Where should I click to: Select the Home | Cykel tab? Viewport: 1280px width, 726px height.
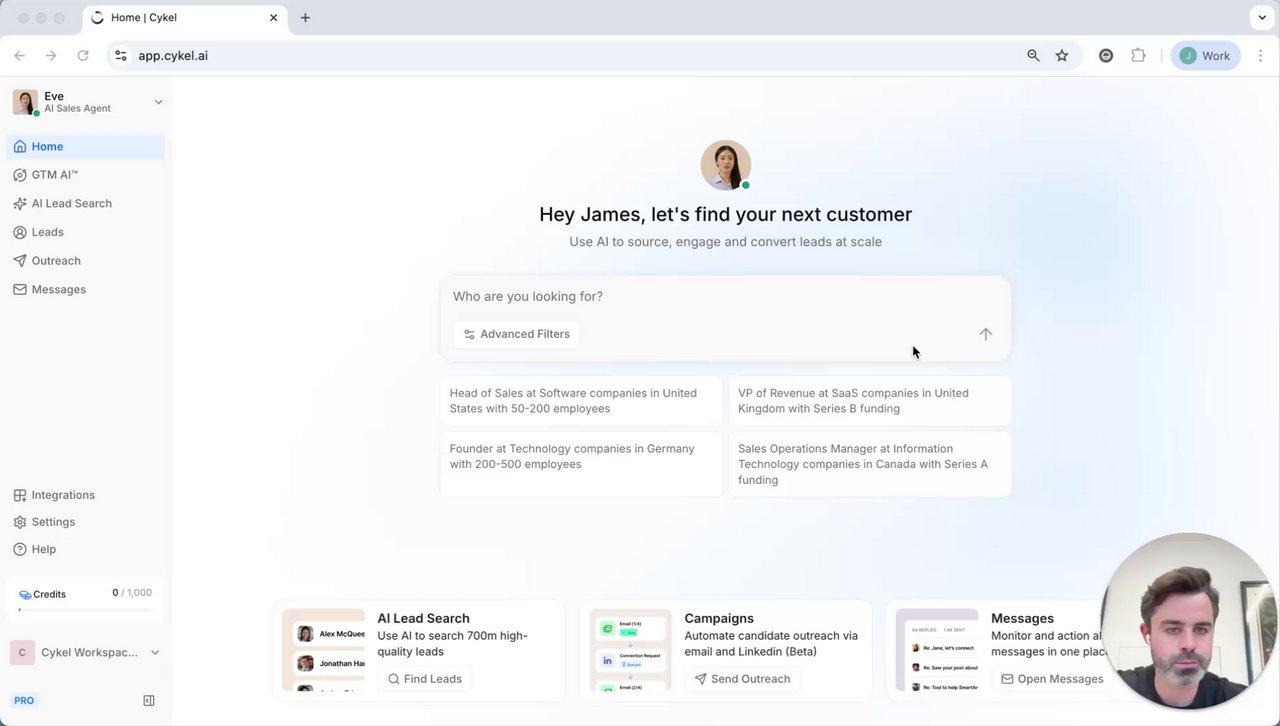coord(185,18)
